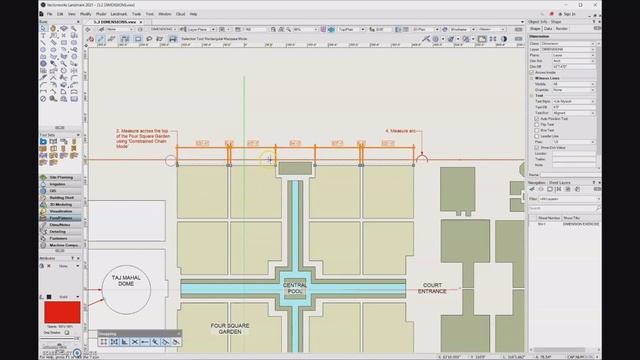Open the Text Style dropdown
Viewport: 640px width, 360px height.
(573, 101)
